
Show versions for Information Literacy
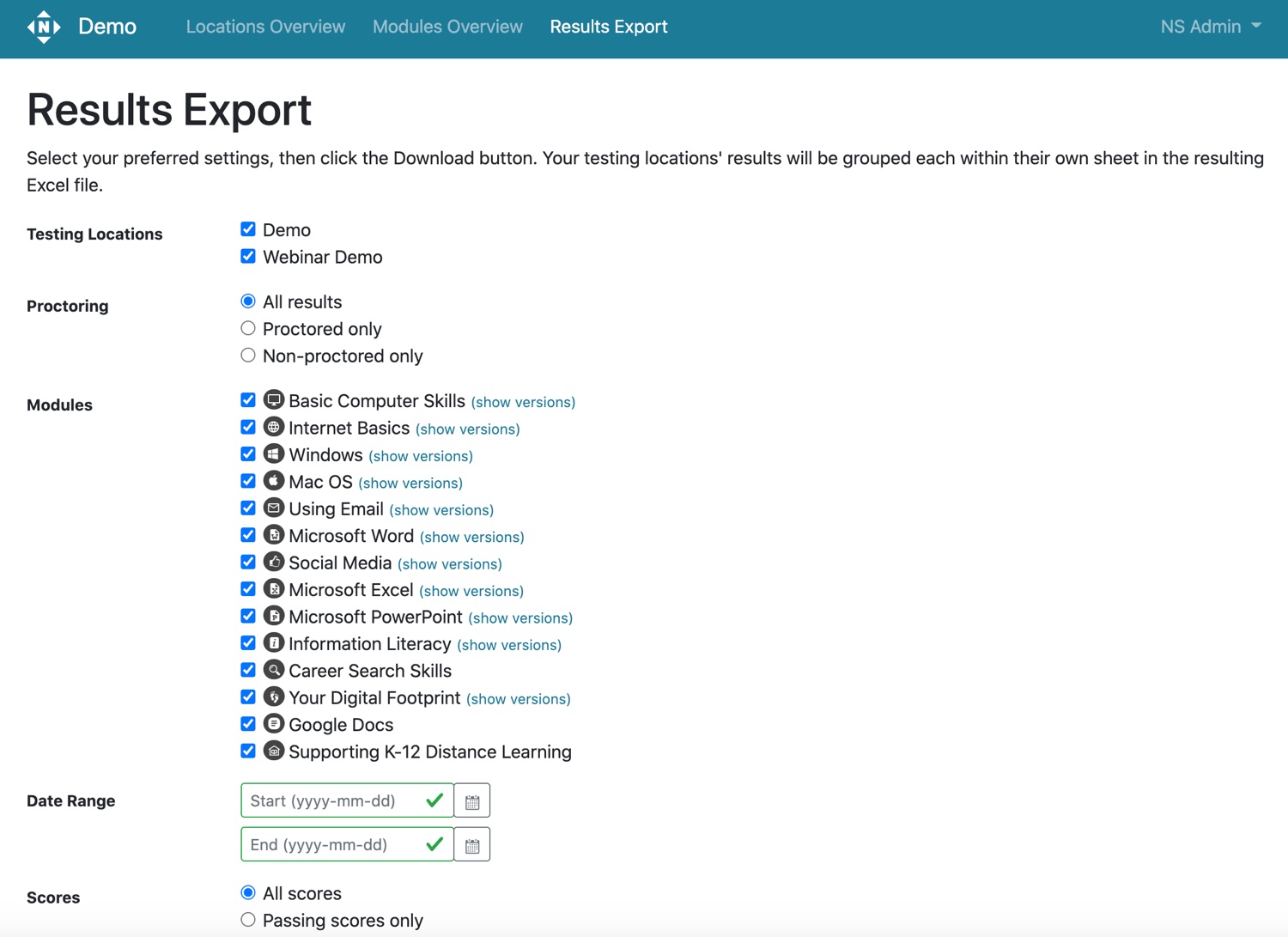[509, 645]
